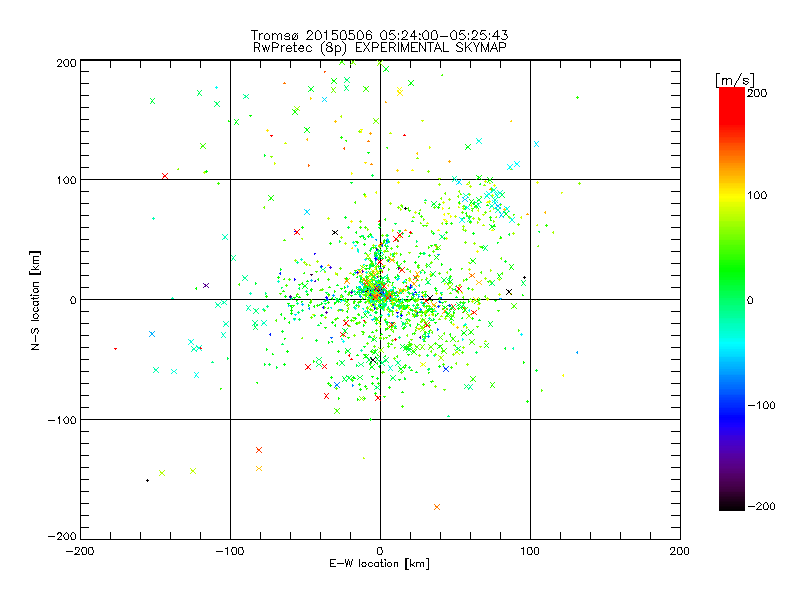Image resolution: width=800 pixels, height=600 pixels.
Task: Click the 'N-S location [km]' axis label
Action: (35, 301)
